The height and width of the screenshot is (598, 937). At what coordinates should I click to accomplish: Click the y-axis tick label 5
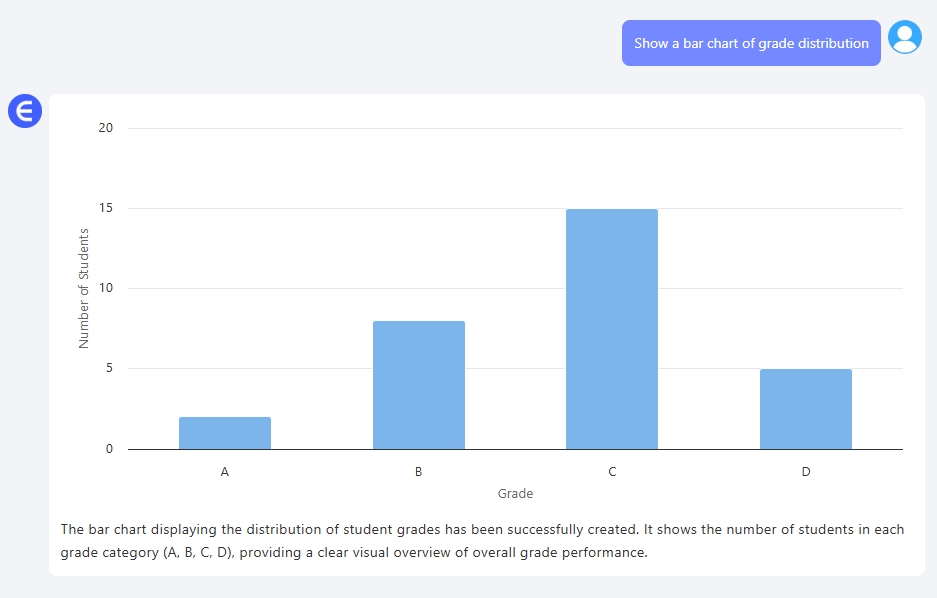(x=110, y=368)
